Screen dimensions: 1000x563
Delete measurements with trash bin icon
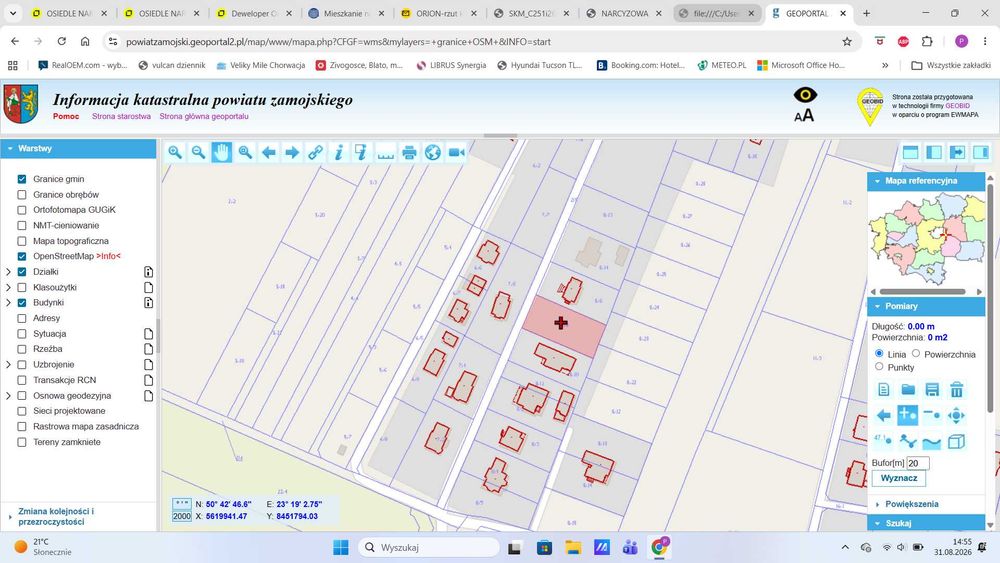click(x=956, y=389)
